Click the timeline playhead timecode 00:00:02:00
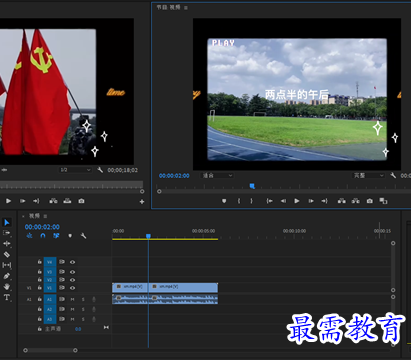 tap(42, 227)
